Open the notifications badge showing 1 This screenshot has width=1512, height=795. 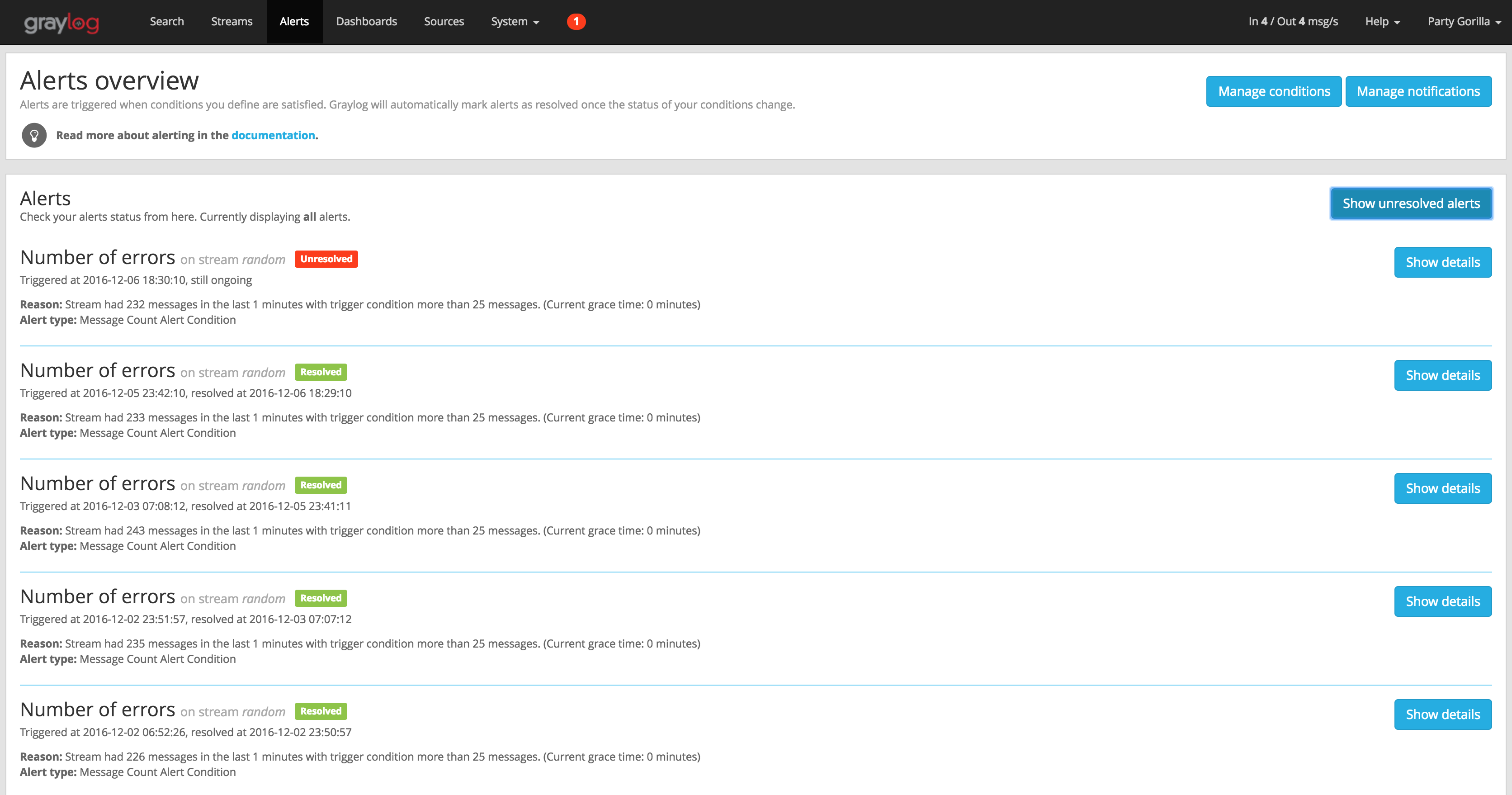[576, 22]
